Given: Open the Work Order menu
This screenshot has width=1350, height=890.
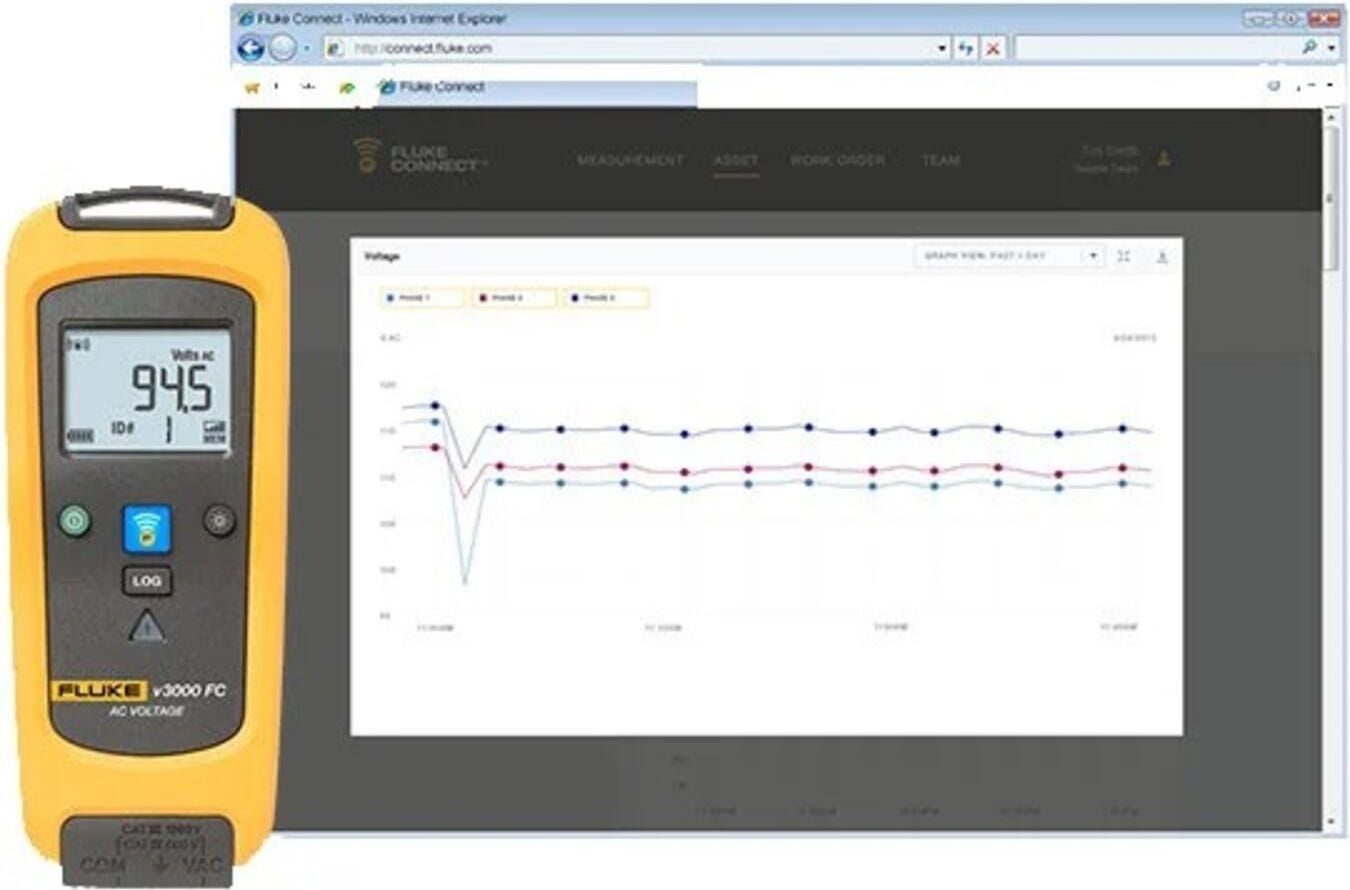Looking at the screenshot, I should pyautogui.click(x=838, y=160).
